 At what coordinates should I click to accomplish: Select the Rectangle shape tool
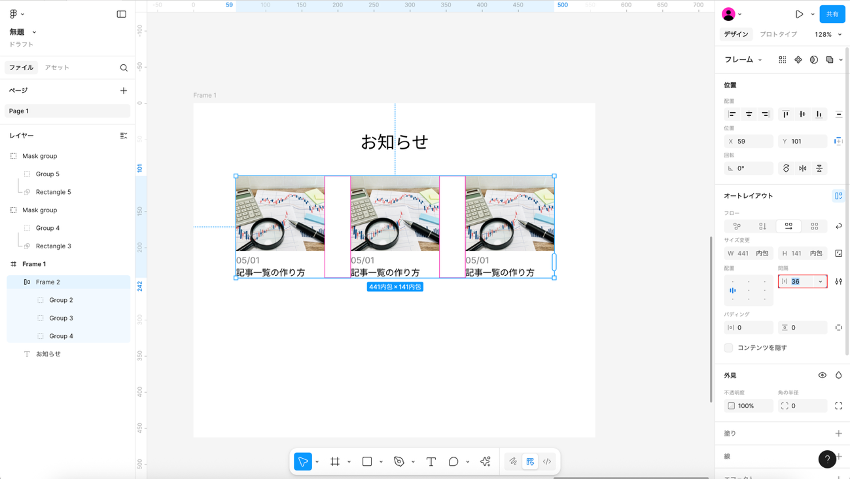coord(367,462)
